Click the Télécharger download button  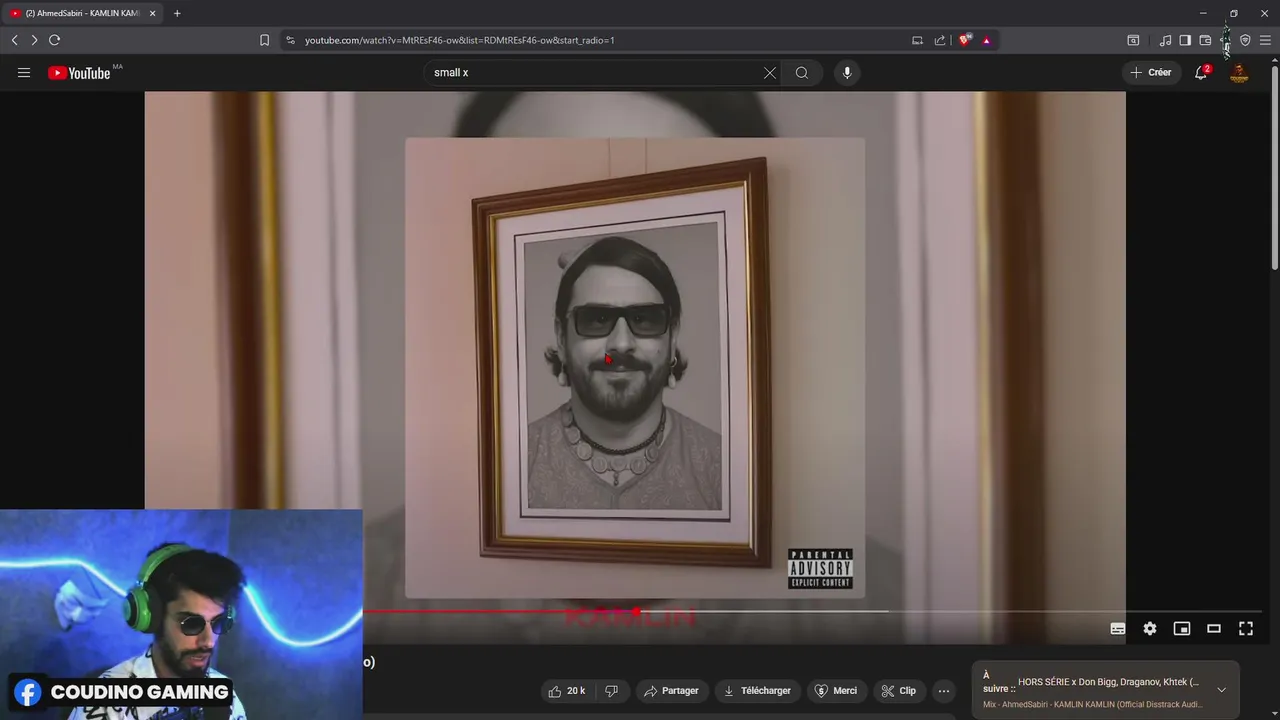pyautogui.click(x=757, y=691)
